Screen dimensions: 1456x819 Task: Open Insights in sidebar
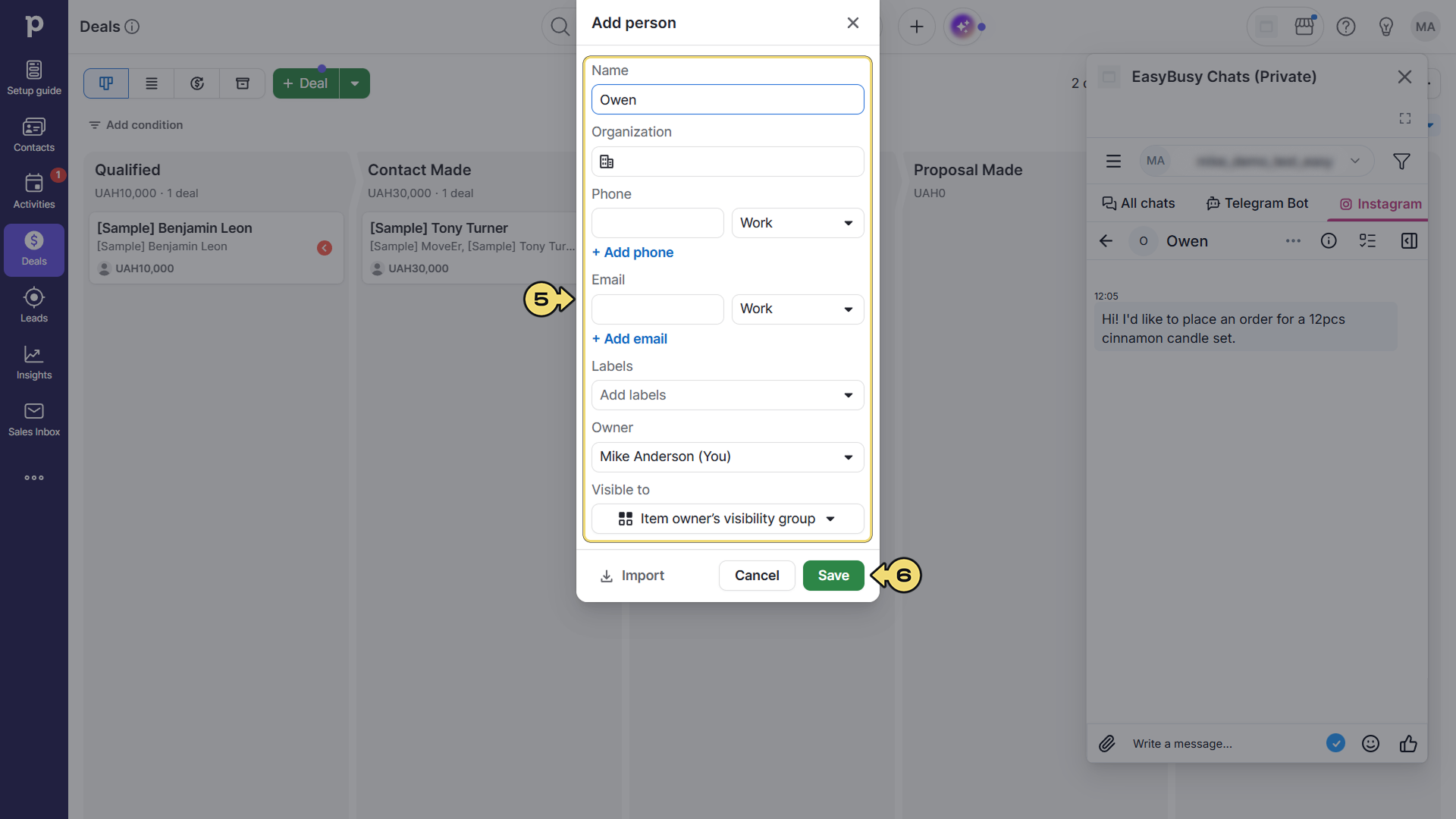tap(34, 362)
